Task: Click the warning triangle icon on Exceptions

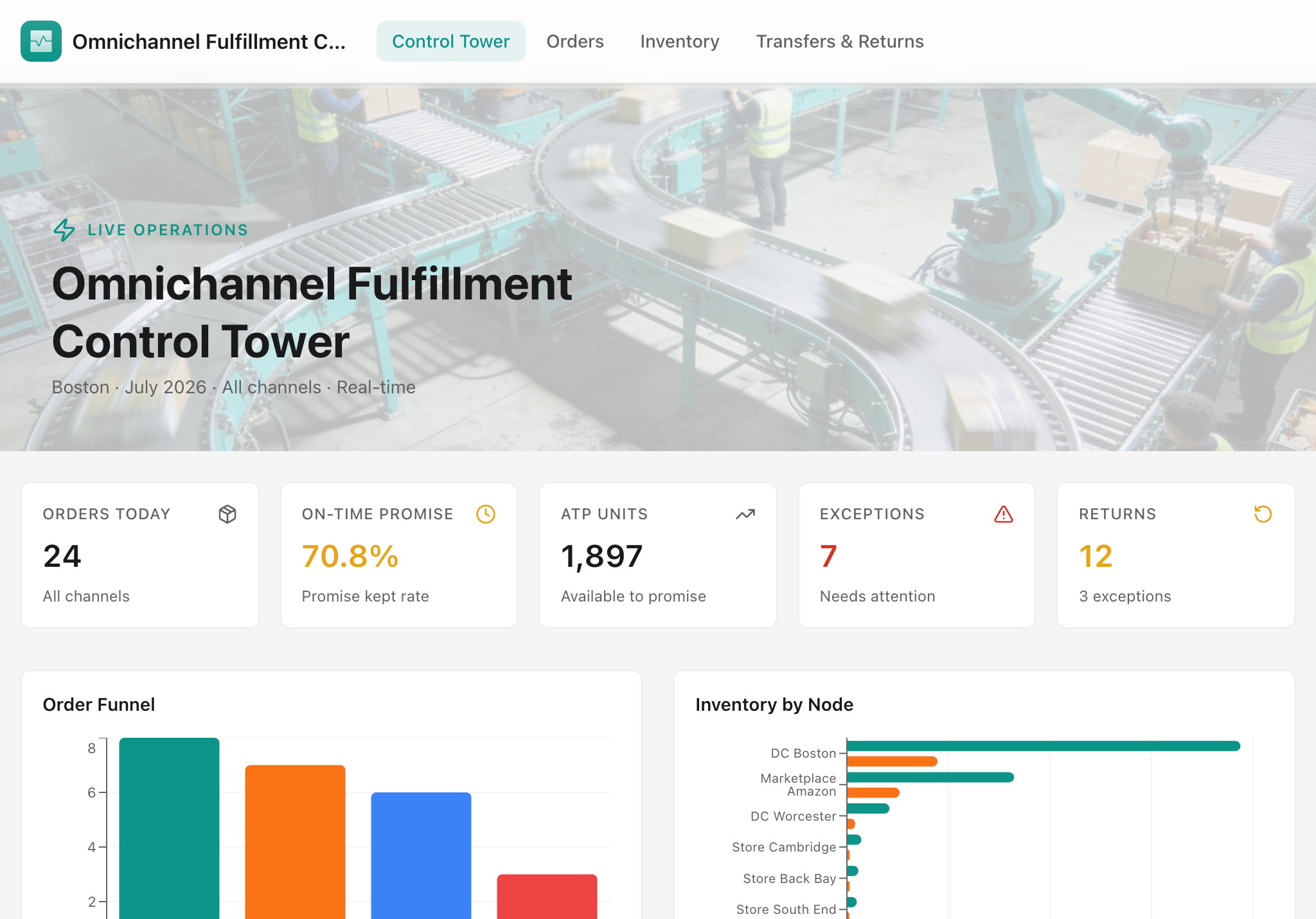Action: coord(1004,514)
